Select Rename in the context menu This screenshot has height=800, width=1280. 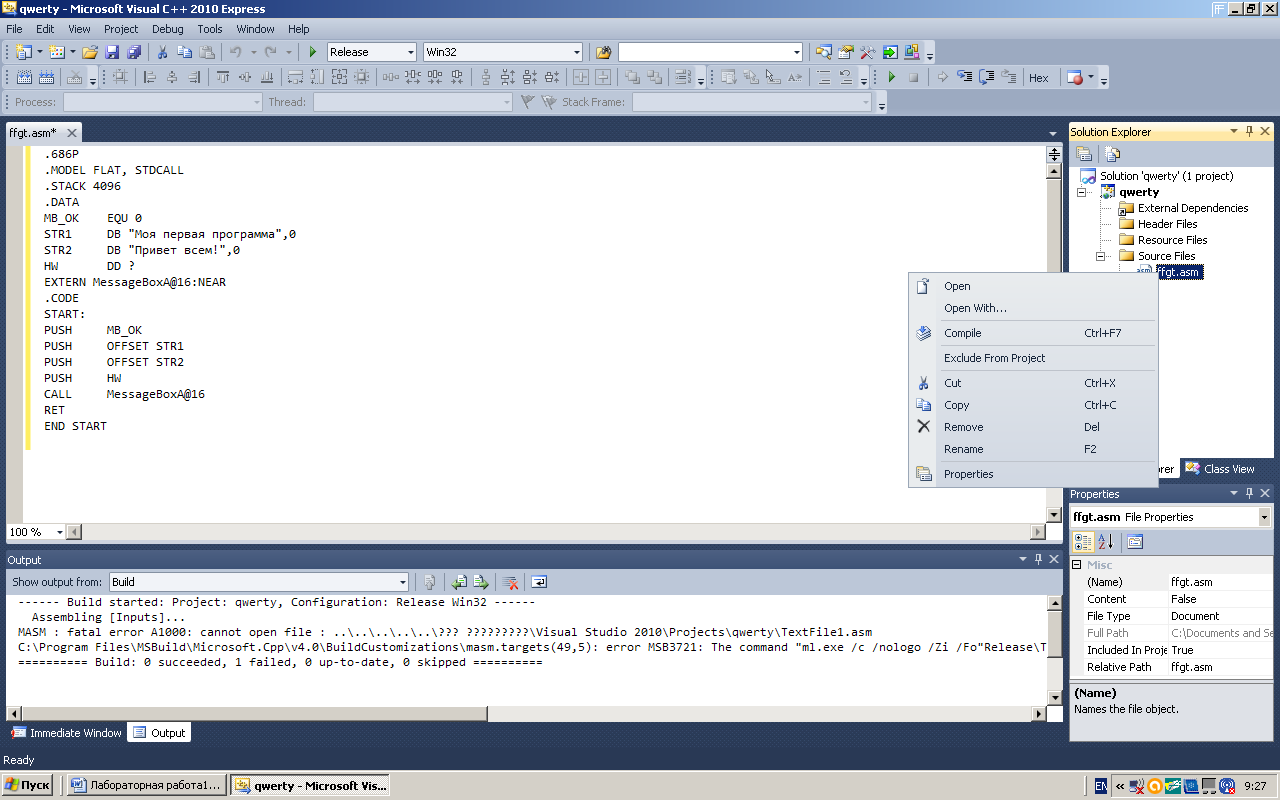point(1032,449)
